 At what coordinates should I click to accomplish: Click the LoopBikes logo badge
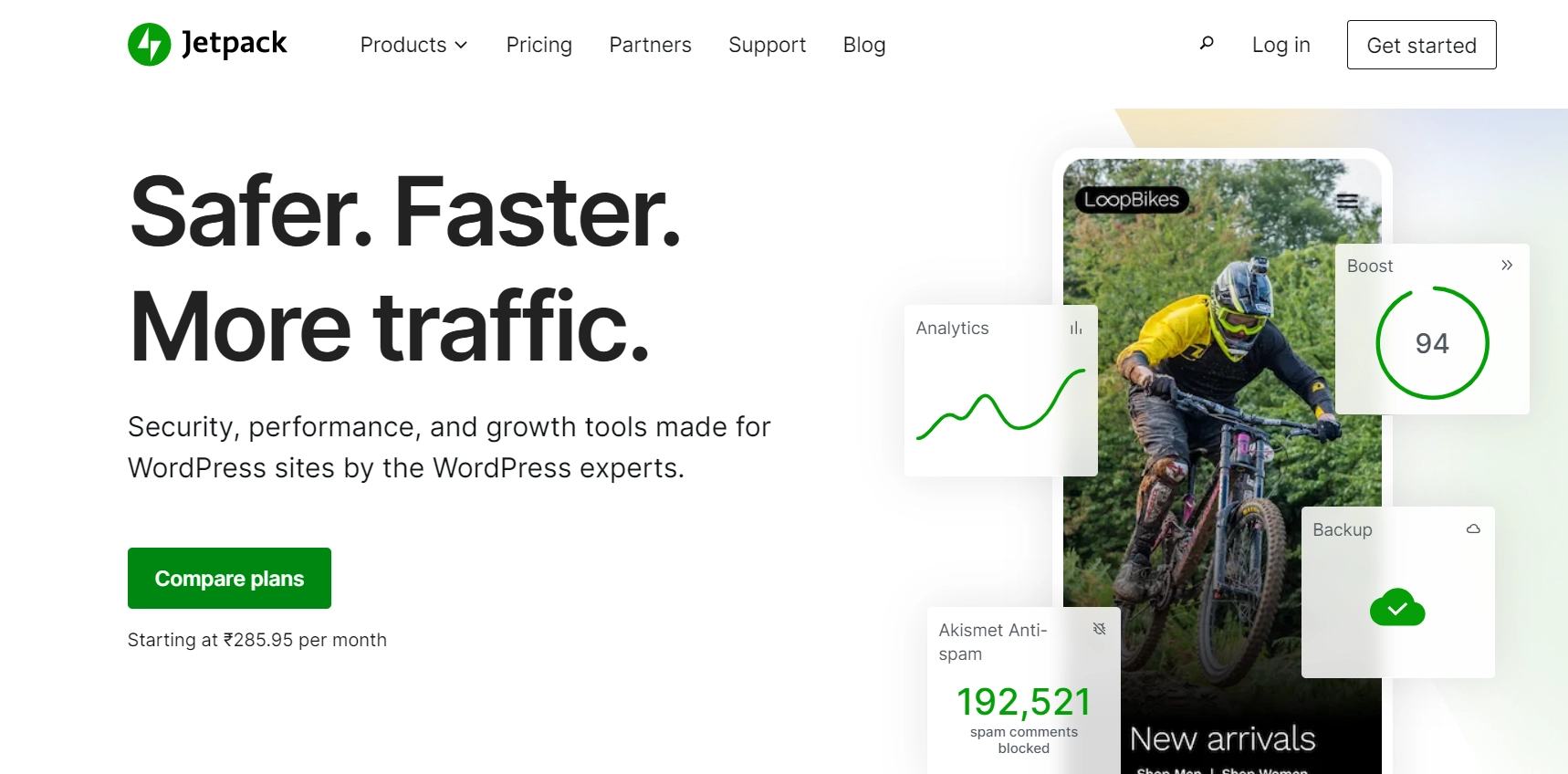1132,200
